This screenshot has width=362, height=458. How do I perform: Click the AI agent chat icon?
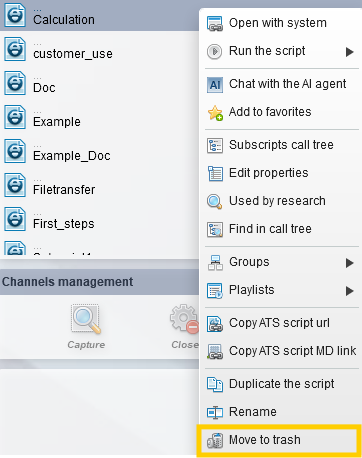[x=215, y=85]
